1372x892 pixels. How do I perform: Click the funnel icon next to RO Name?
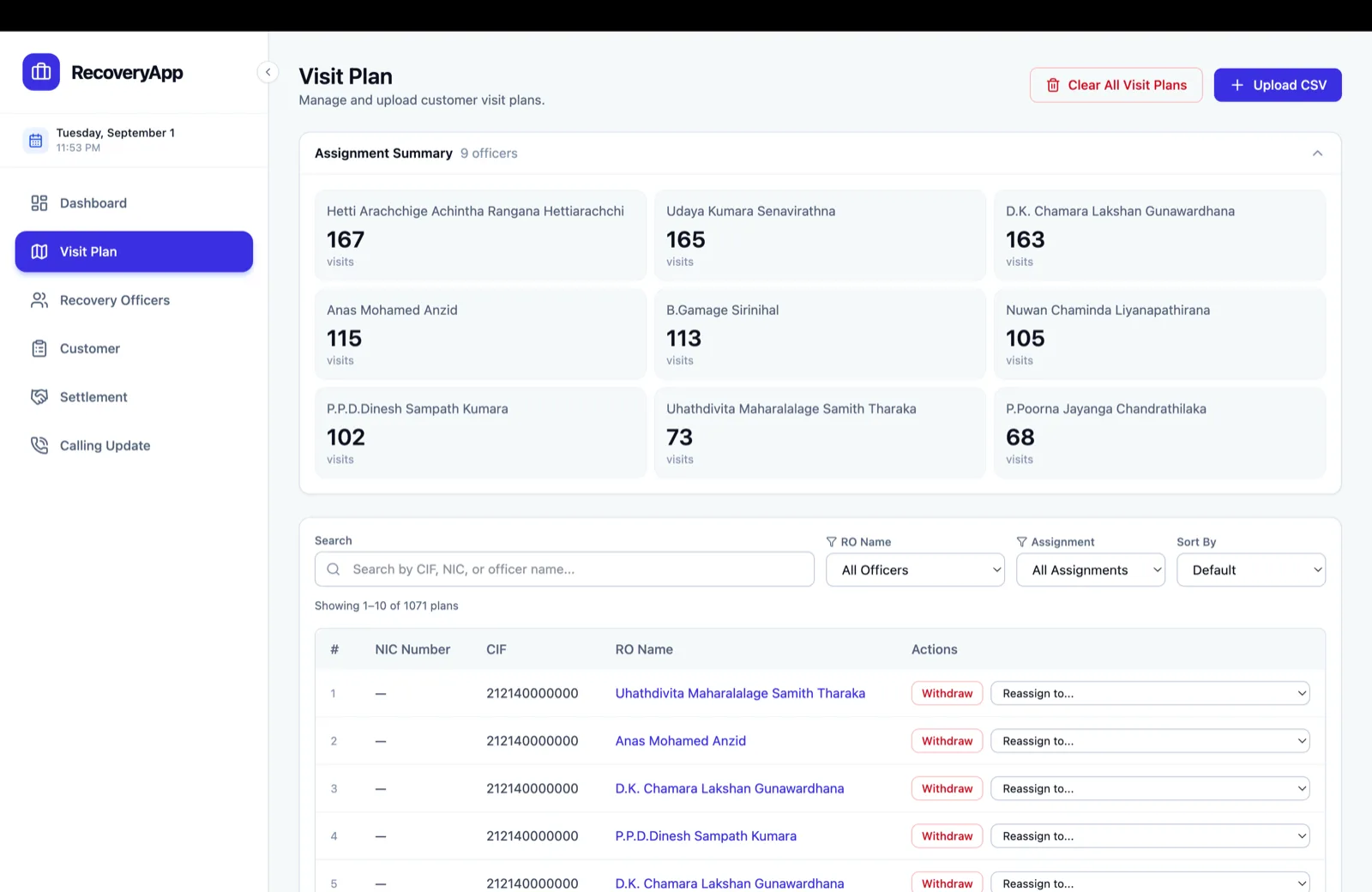tap(831, 542)
